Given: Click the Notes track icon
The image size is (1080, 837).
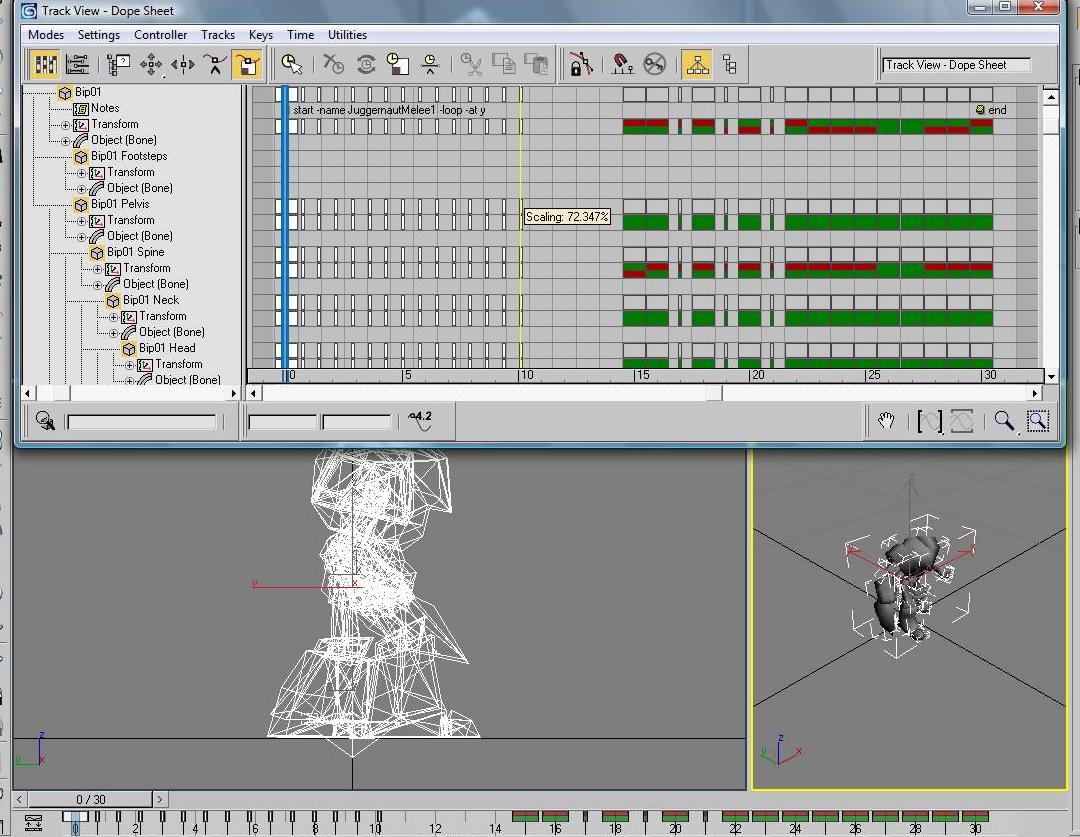Looking at the screenshot, I should tap(81, 109).
